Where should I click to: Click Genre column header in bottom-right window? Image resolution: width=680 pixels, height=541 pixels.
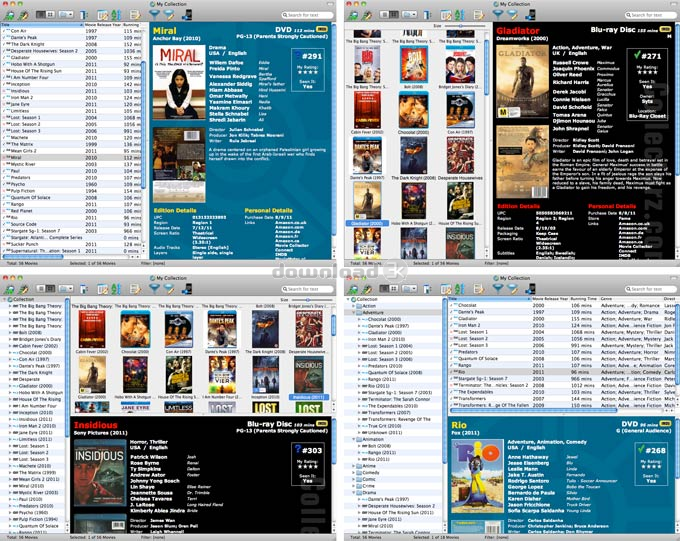click(x=631, y=299)
